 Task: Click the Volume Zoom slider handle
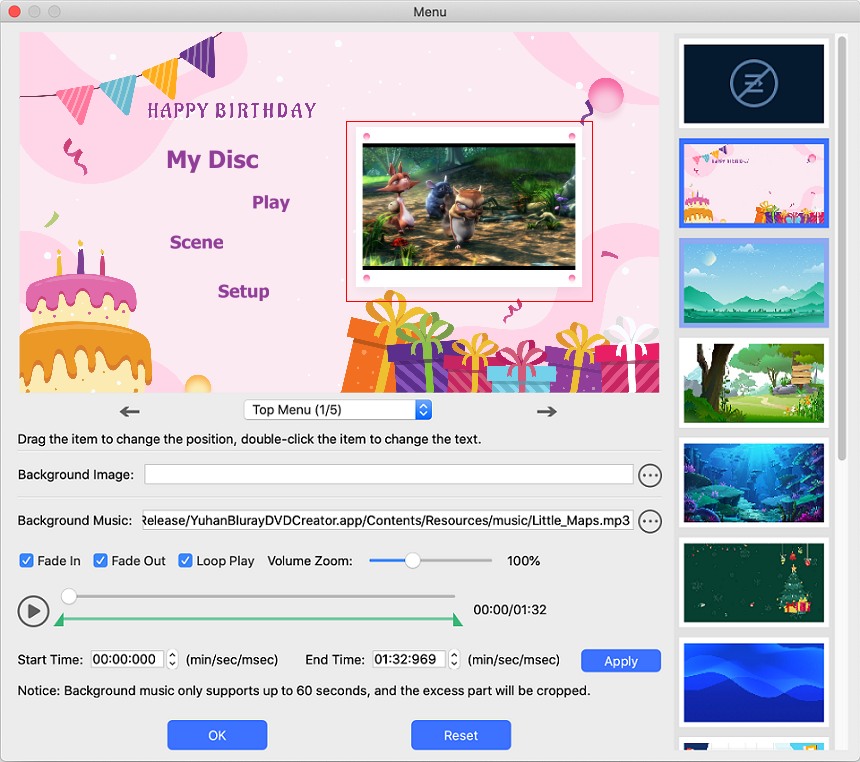(412, 561)
